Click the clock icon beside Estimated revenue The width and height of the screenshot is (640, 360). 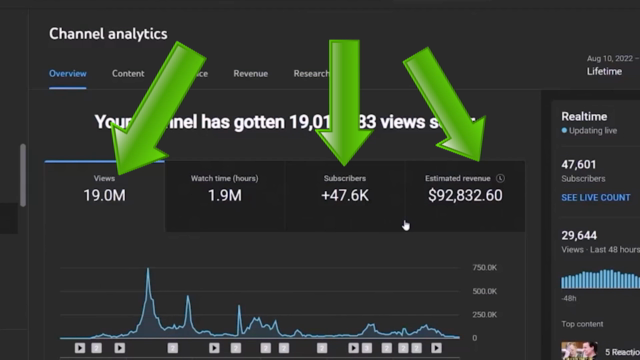click(500, 178)
